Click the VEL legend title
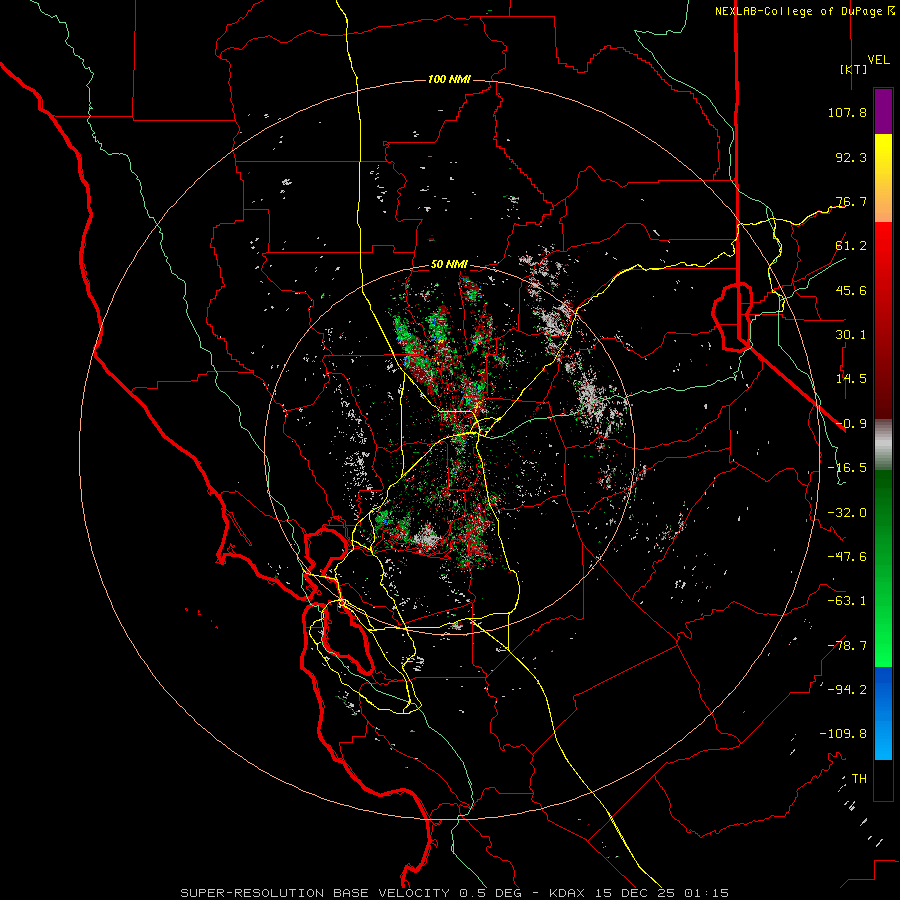The width and height of the screenshot is (900, 900). [x=878, y=60]
